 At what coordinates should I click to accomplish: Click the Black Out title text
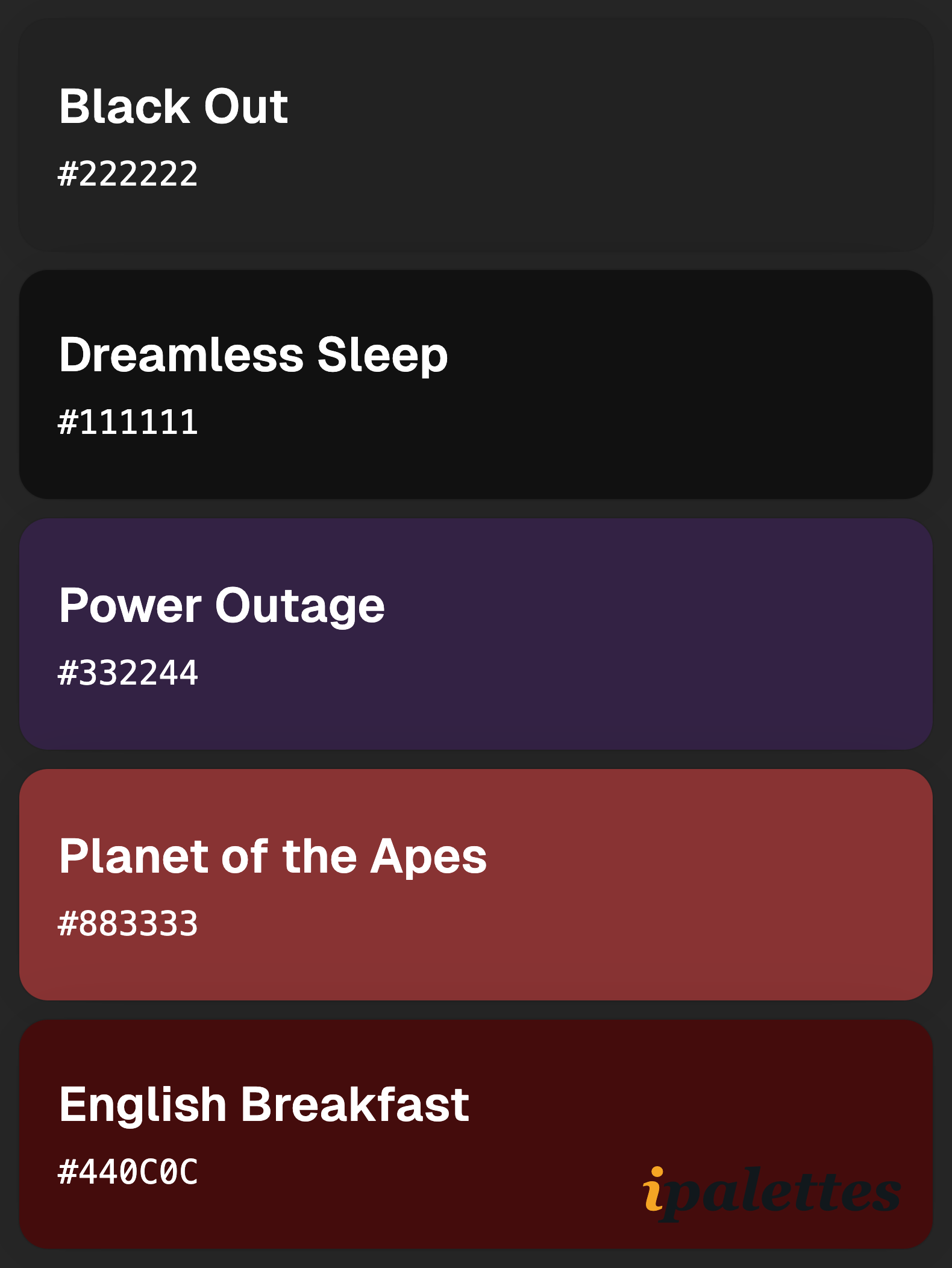pyautogui.click(x=174, y=107)
